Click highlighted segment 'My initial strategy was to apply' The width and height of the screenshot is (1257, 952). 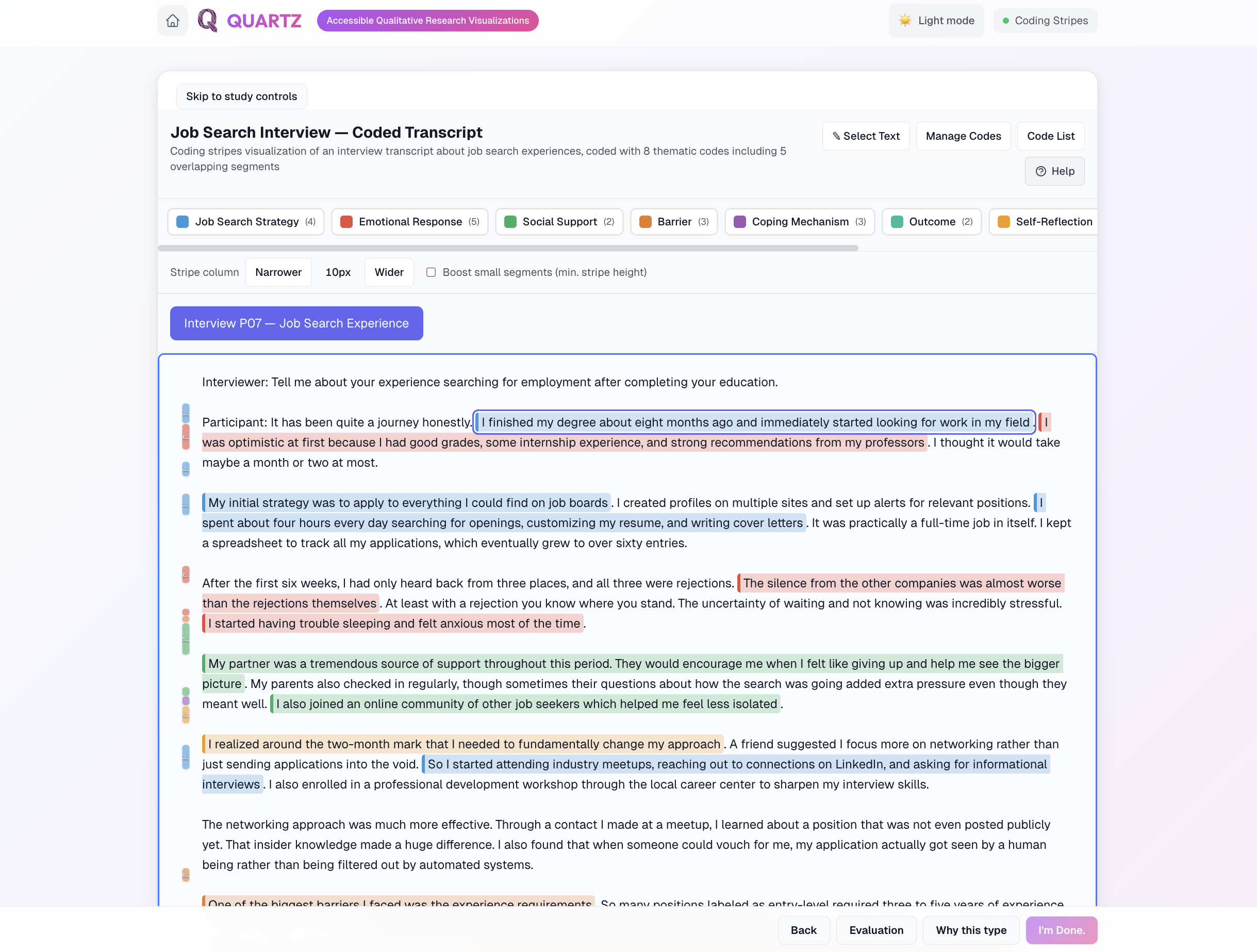(407, 503)
